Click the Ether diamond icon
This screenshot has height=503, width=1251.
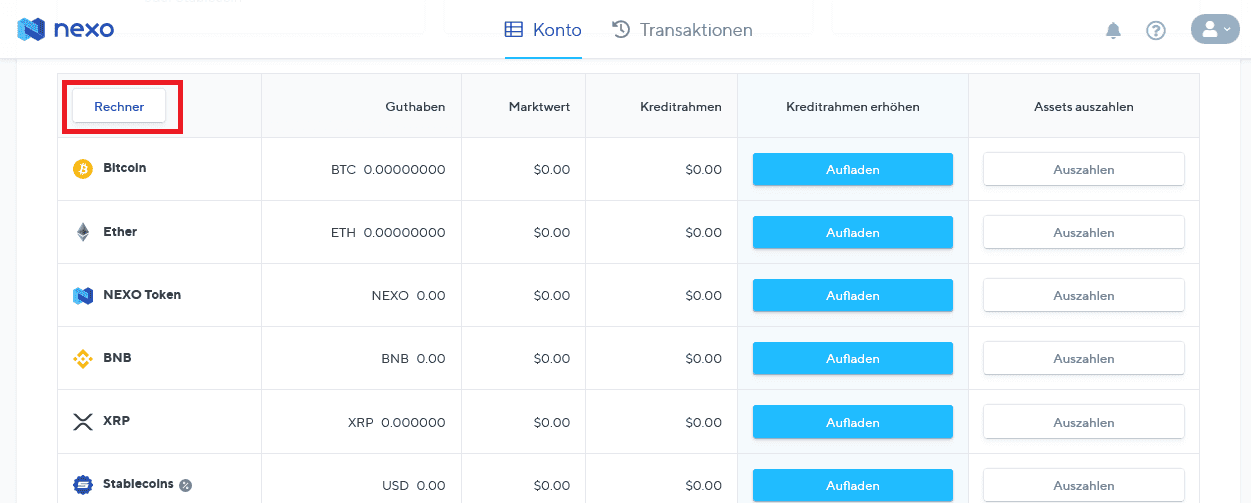83,232
